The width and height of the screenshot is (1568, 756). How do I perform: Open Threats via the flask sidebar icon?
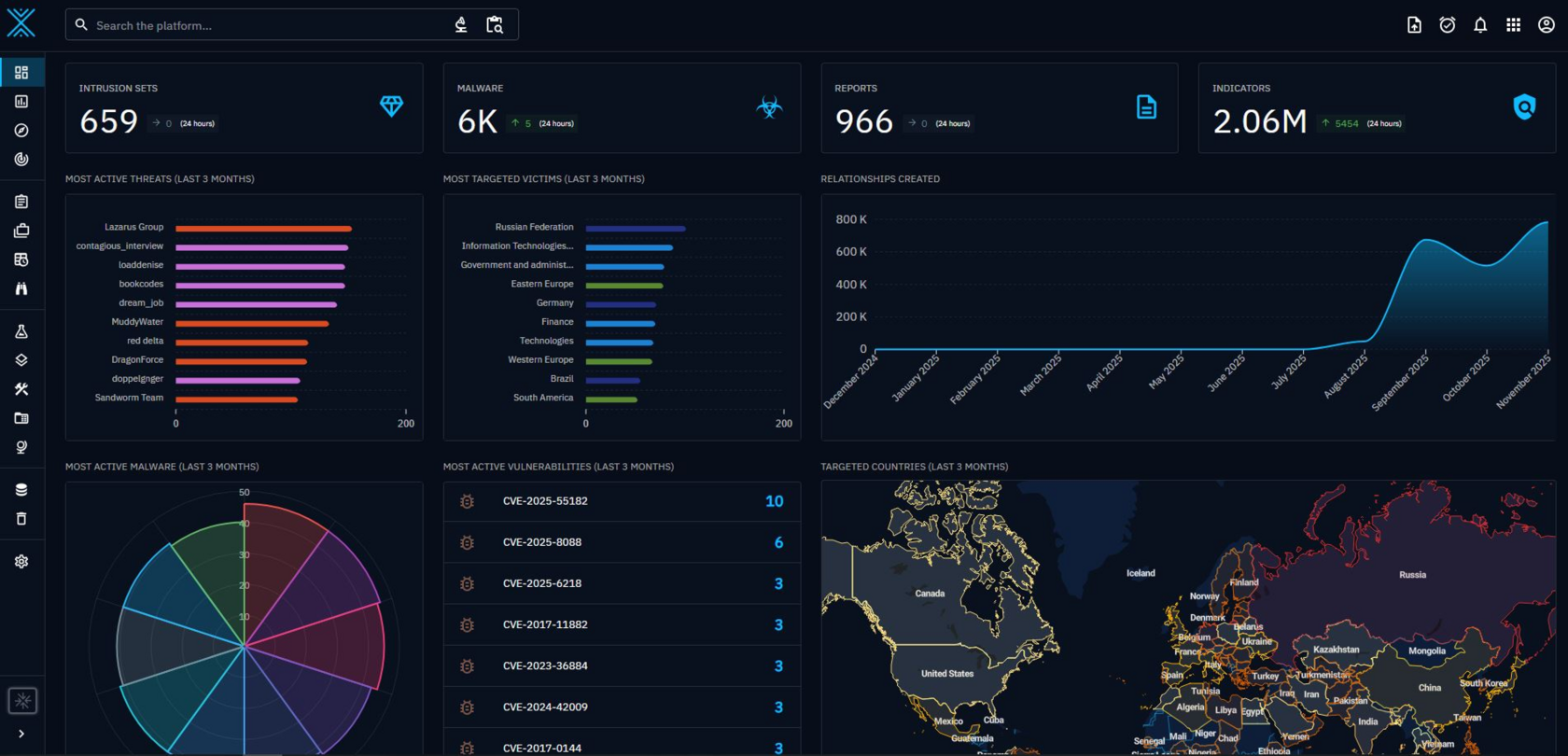21,331
